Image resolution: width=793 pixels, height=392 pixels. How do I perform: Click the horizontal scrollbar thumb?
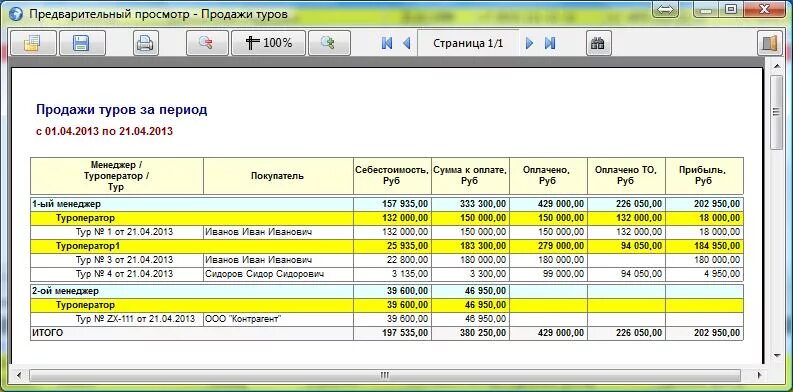pos(385,375)
